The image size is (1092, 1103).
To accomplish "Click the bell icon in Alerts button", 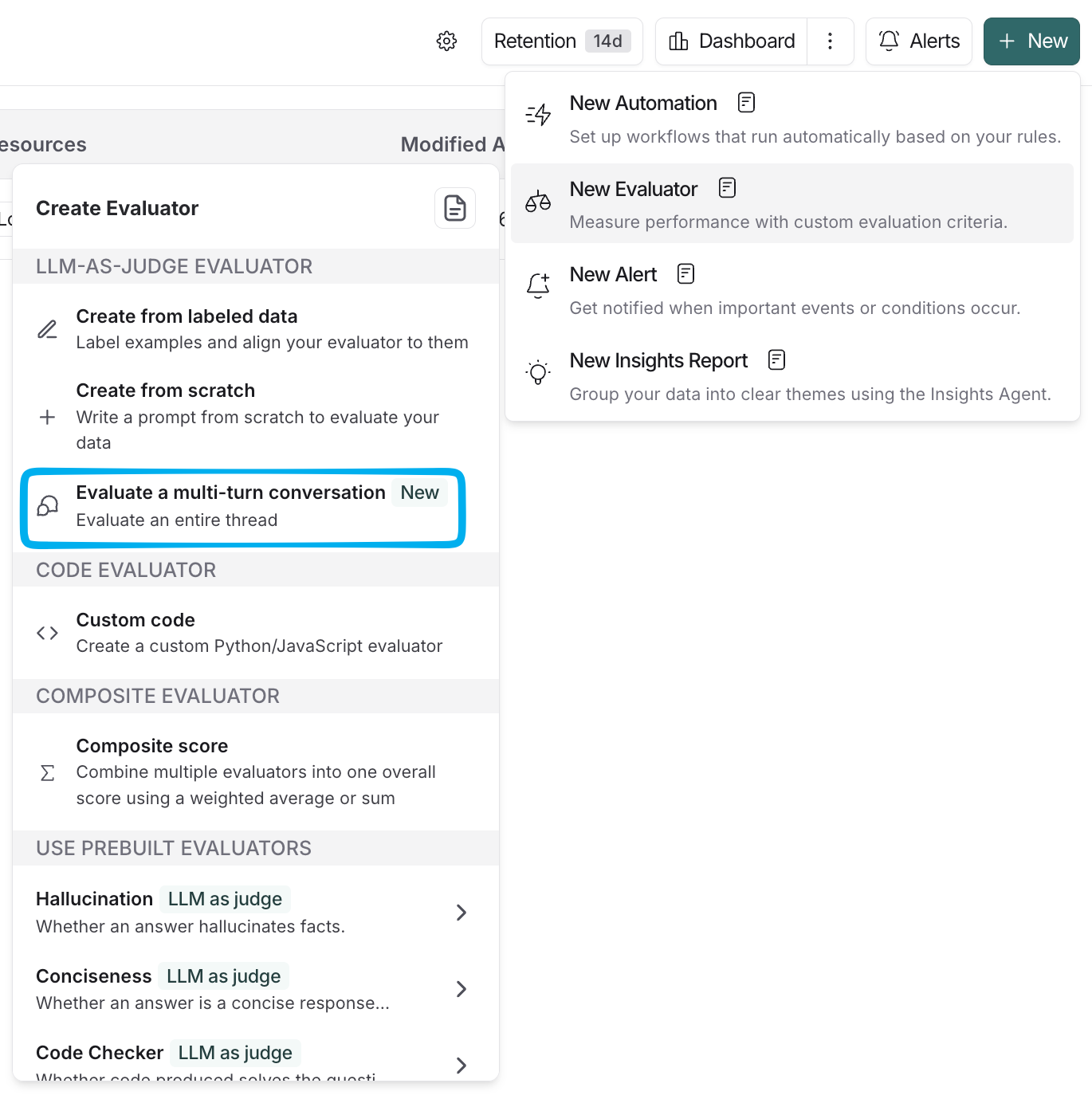I will pyautogui.click(x=889, y=41).
